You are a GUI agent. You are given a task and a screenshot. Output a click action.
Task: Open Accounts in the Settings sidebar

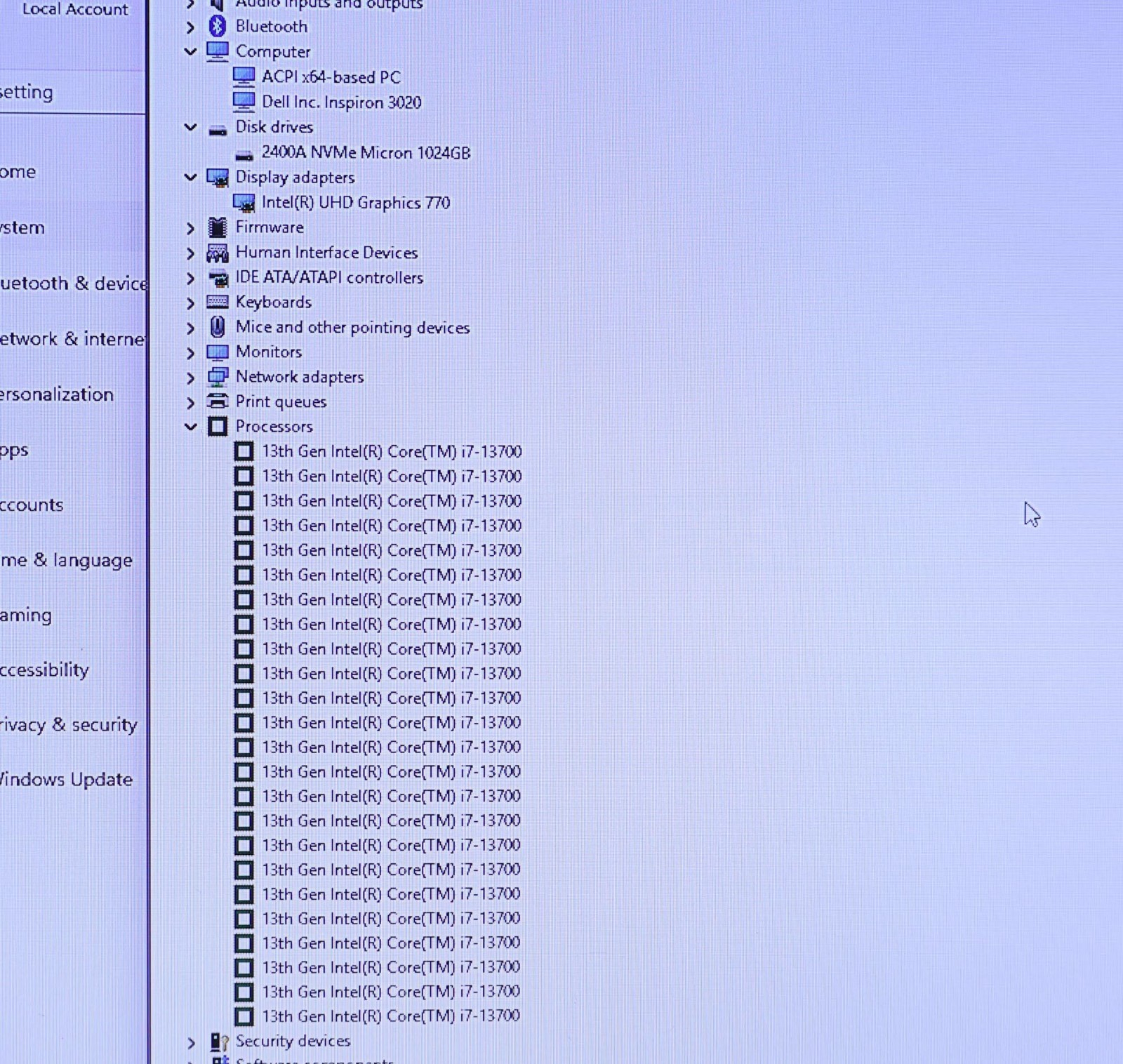(x=32, y=505)
